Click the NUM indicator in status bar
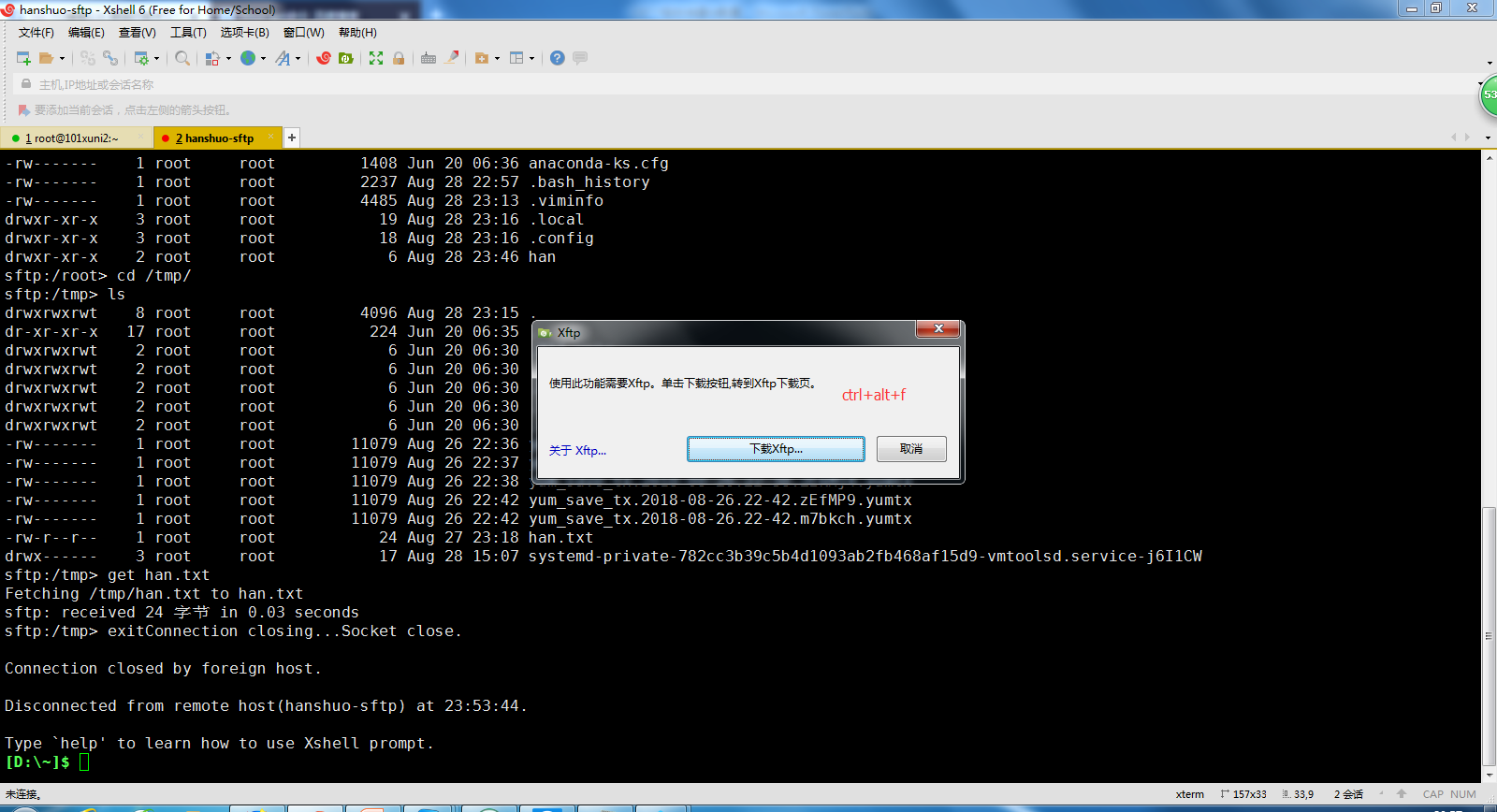Viewport: 1497px width, 812px height. [1463, 794]
